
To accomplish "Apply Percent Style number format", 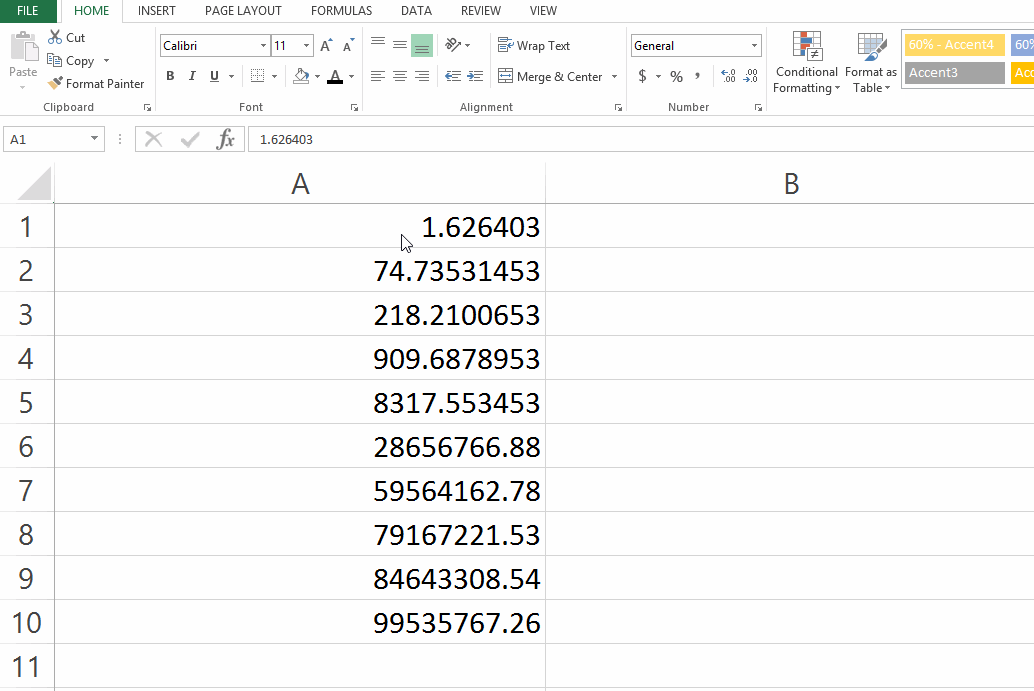I will click(676, 75).
